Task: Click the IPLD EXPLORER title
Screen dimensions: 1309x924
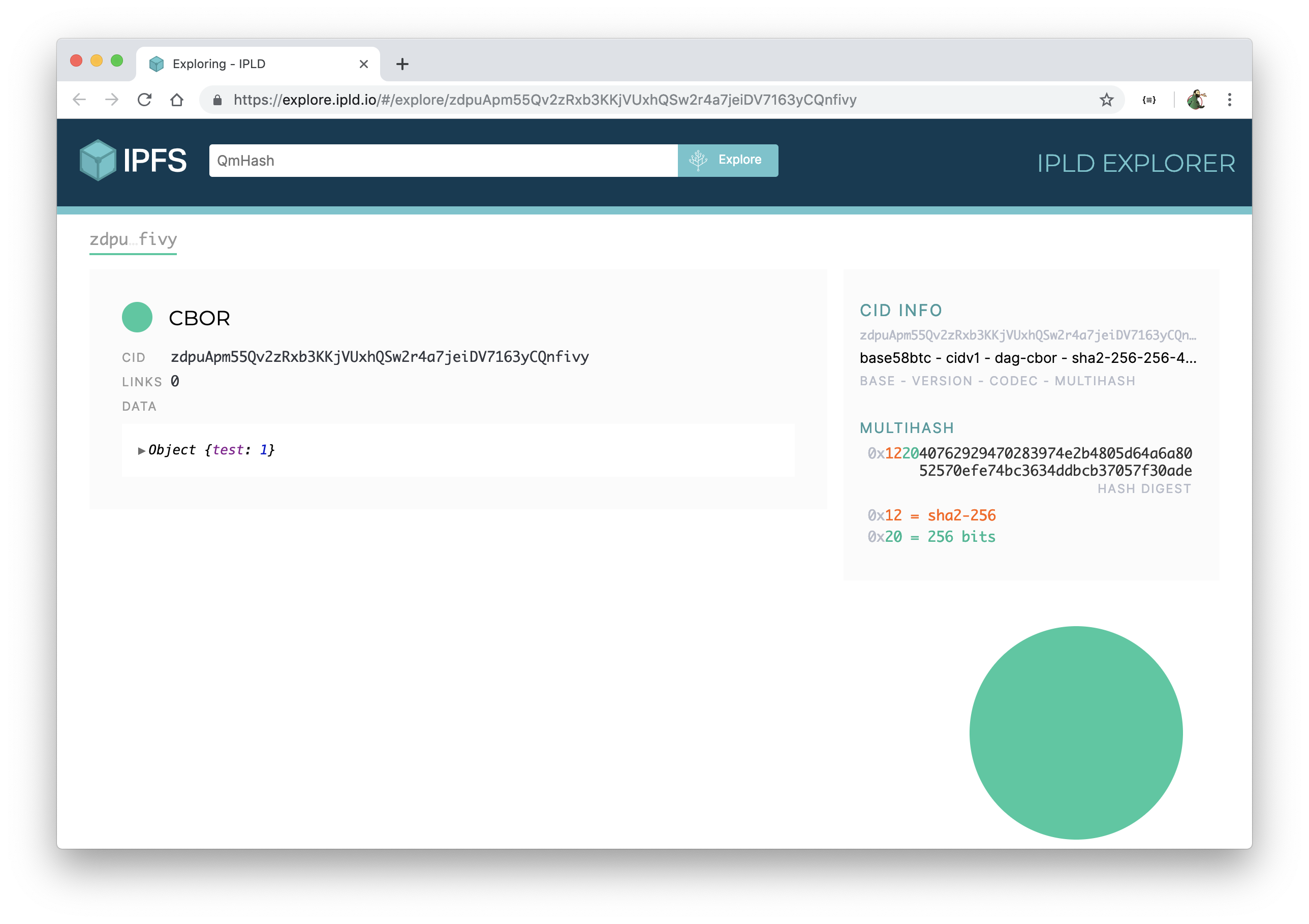Action: coord(1135,164)
